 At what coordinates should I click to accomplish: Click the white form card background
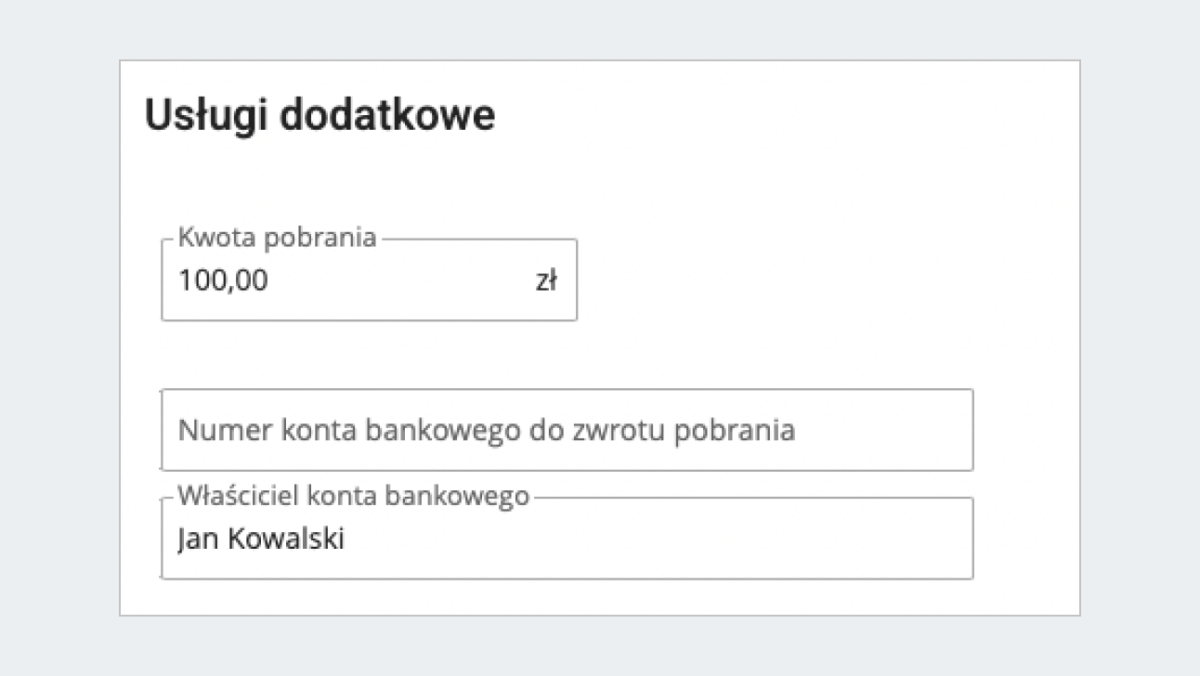[800, 200]
